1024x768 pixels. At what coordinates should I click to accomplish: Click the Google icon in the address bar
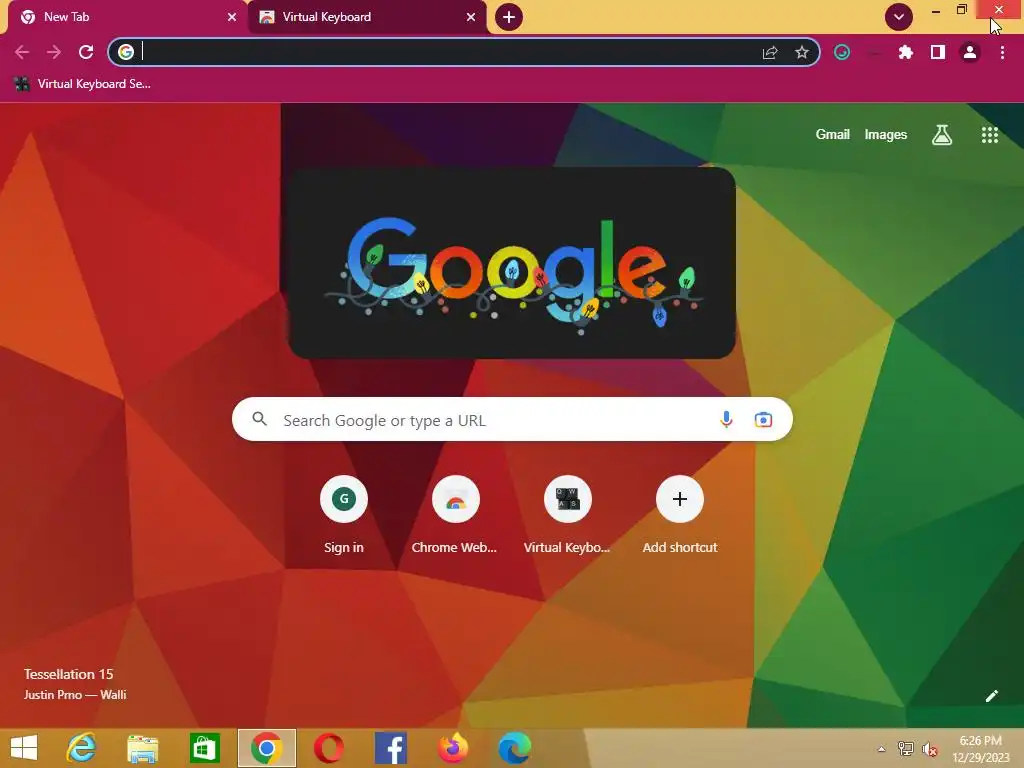pyautogui.click(x=126, y=52)
